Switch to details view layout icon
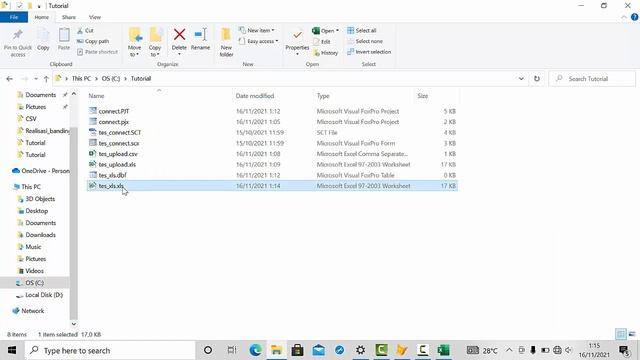The height and width of the screenshot is (360, 640). (621, 334)
